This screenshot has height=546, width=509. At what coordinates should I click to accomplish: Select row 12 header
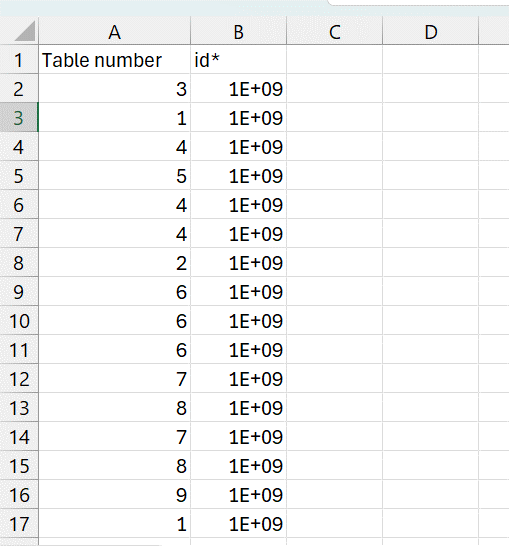point(19,379)
